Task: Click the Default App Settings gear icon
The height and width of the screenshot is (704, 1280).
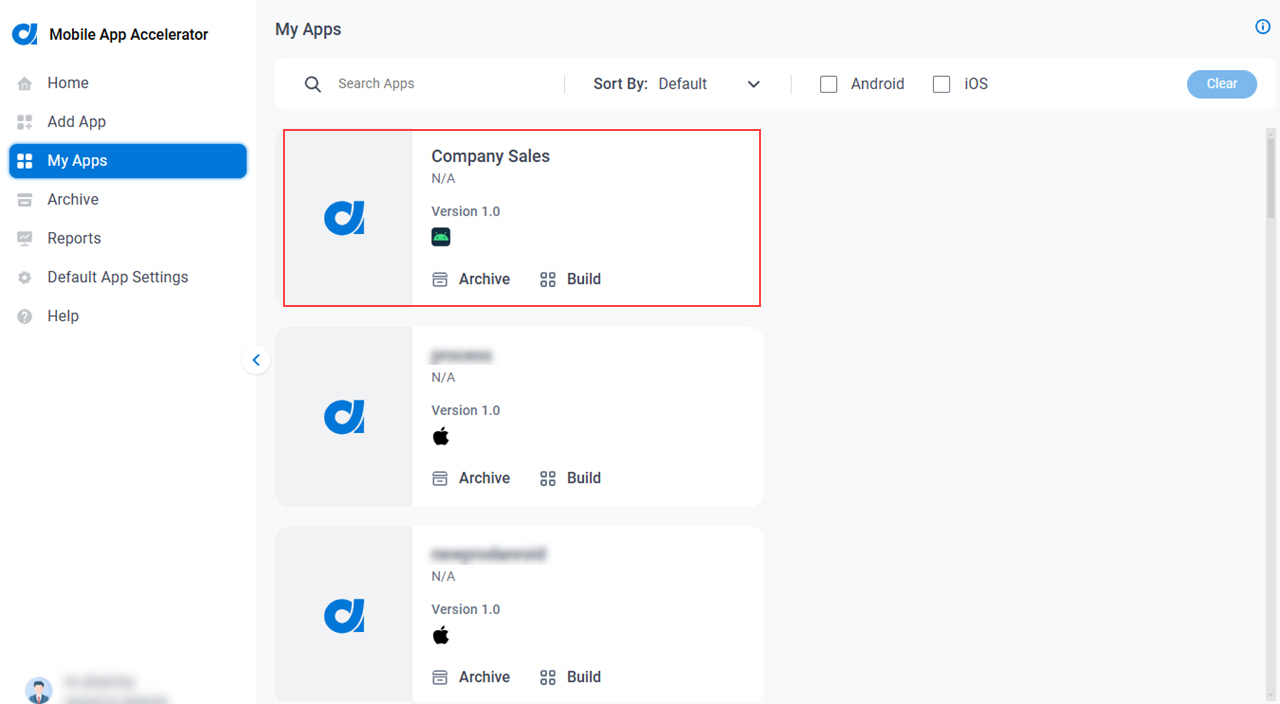Action: [25, 278]
